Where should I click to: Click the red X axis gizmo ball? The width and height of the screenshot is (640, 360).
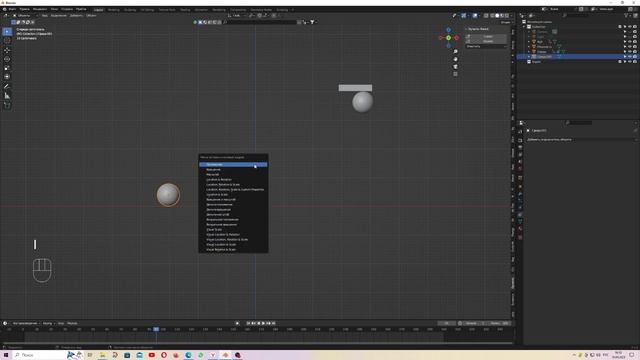point(456,38)
